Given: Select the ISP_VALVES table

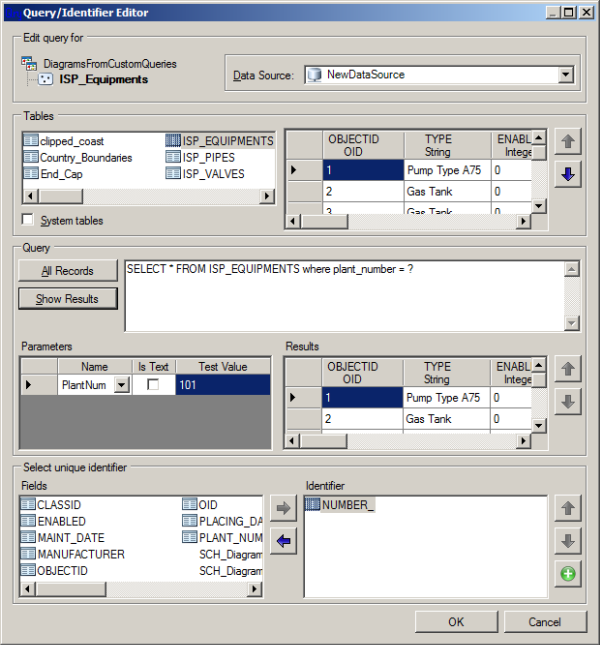Looking at the screenshot, I should tap(205, 174).
